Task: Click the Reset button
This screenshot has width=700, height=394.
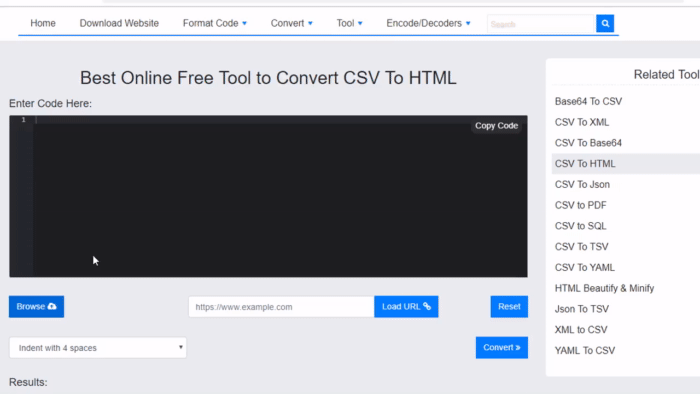Action: pos(509,307)
